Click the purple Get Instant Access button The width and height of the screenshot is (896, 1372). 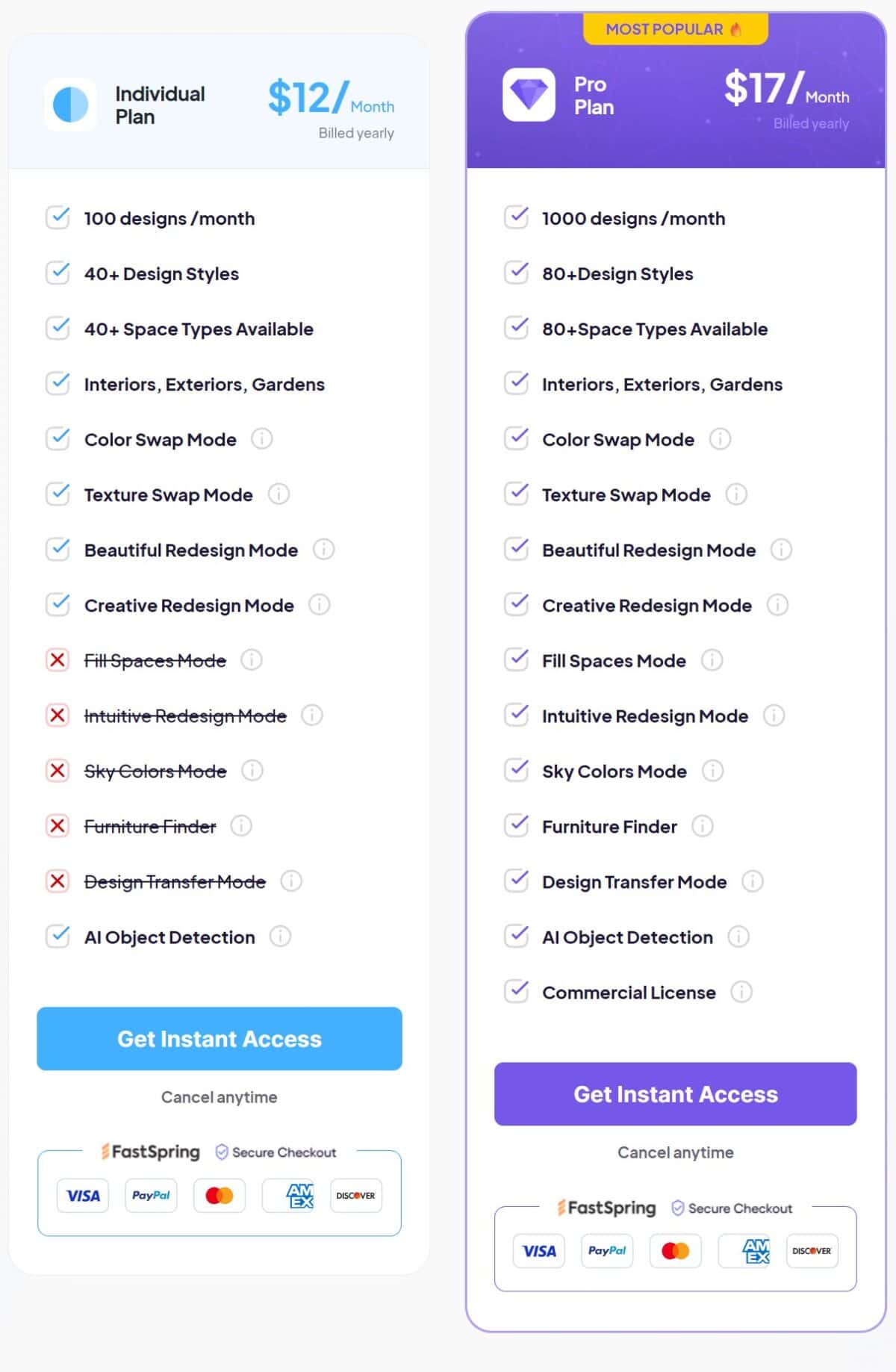point(676,1093)
